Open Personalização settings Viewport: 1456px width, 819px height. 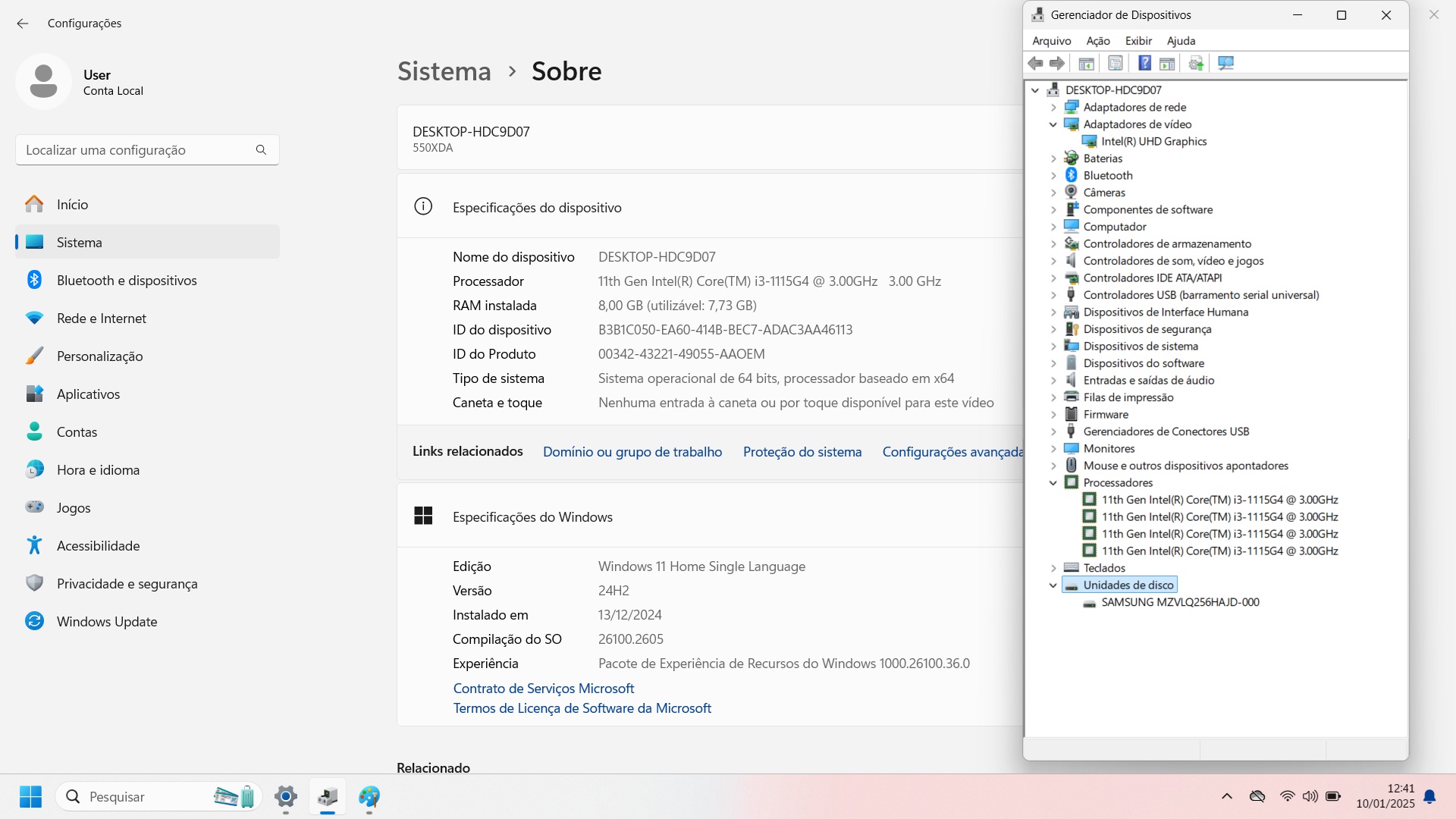point(147,356)
